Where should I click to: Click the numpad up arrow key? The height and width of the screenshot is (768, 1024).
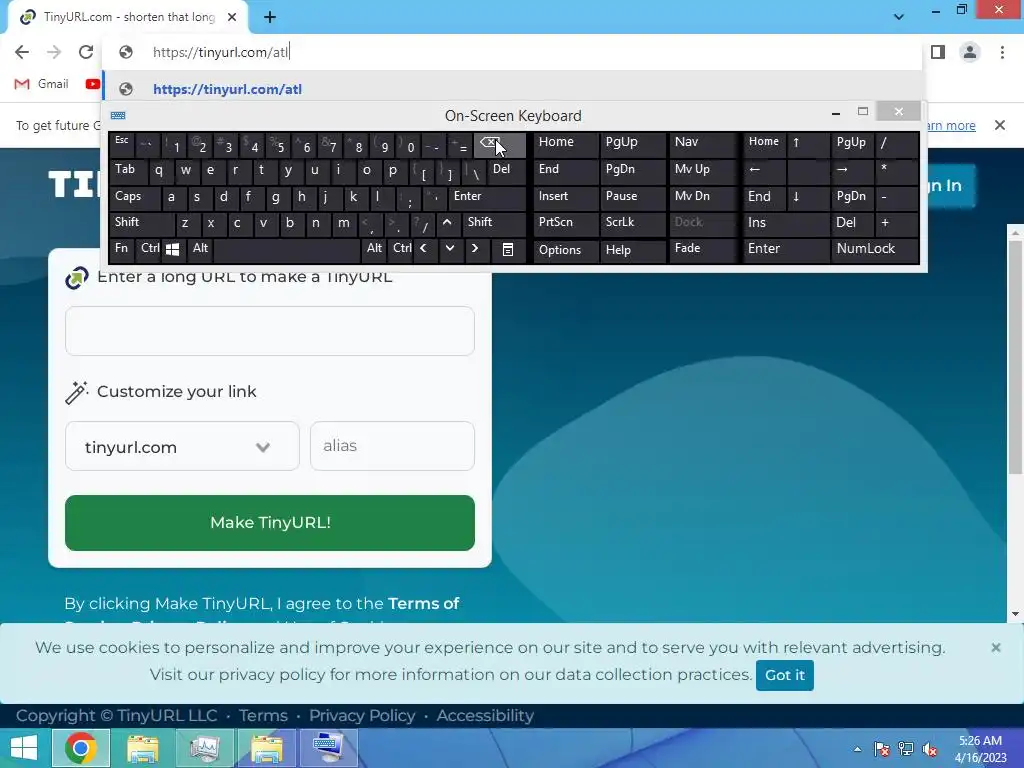[x=808, y=144]
